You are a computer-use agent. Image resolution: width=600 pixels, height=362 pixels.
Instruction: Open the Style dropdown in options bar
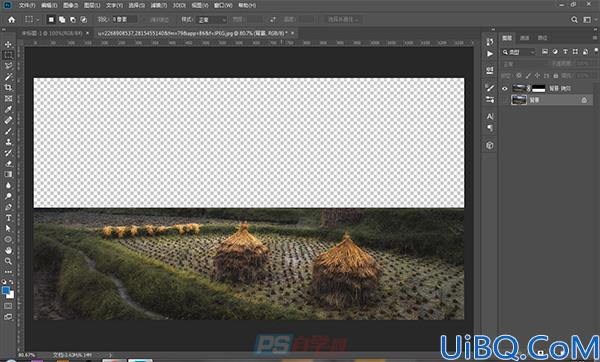211,20
